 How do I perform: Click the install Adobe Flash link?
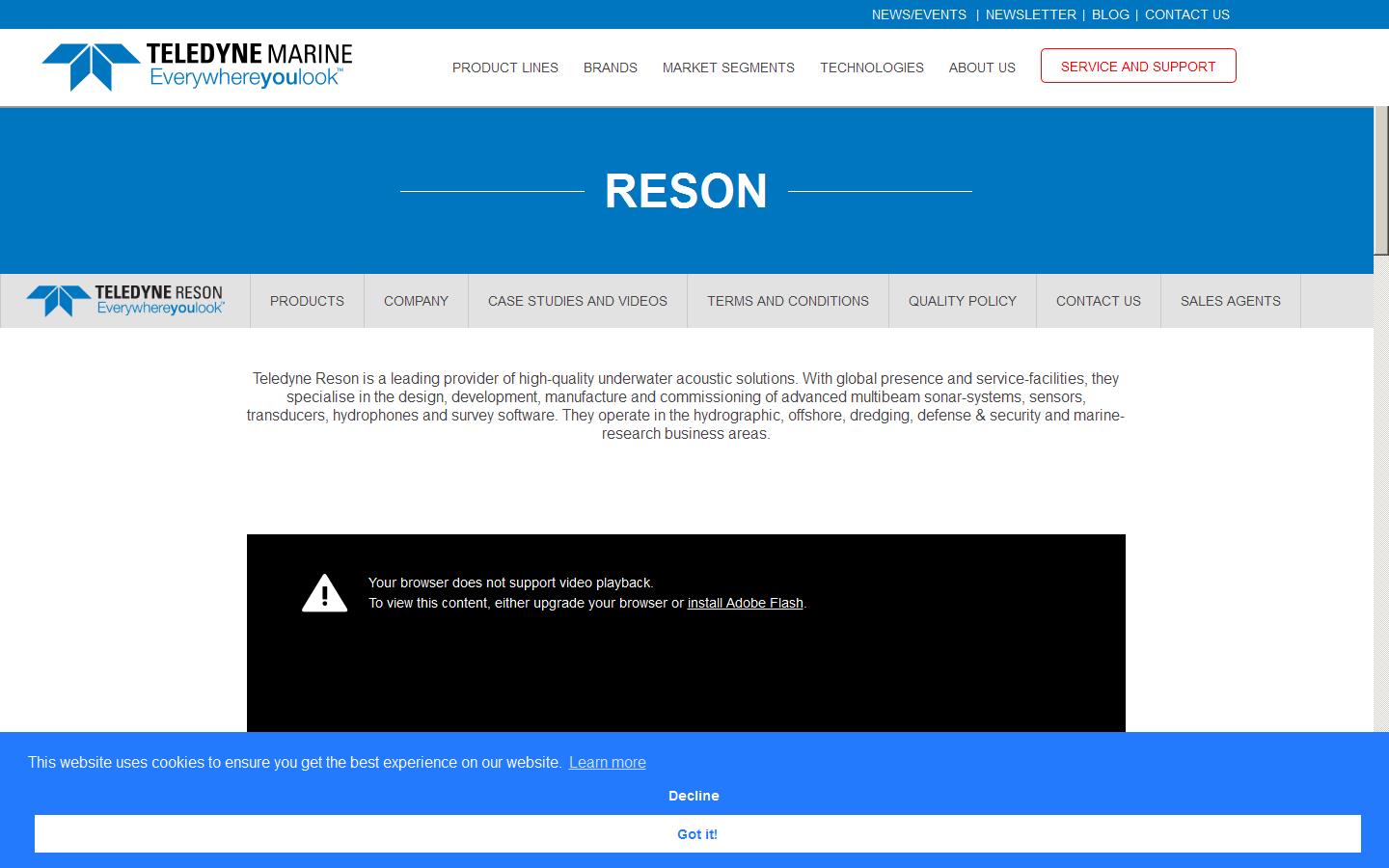[745, 603]
